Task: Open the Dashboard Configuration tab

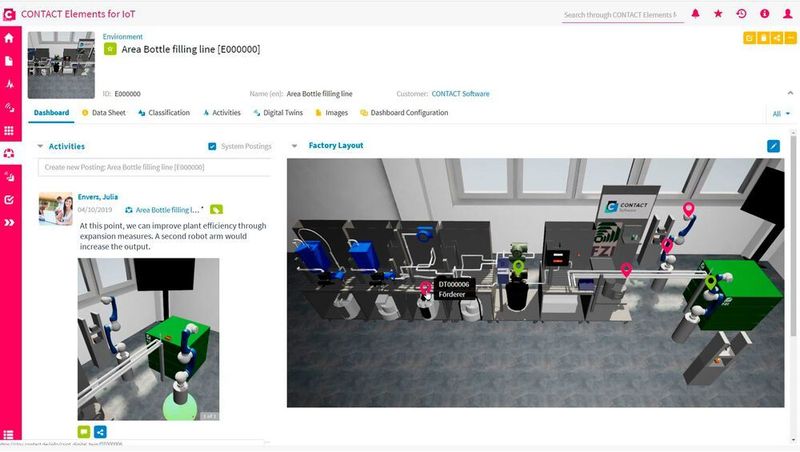Action: coord(404,113)
